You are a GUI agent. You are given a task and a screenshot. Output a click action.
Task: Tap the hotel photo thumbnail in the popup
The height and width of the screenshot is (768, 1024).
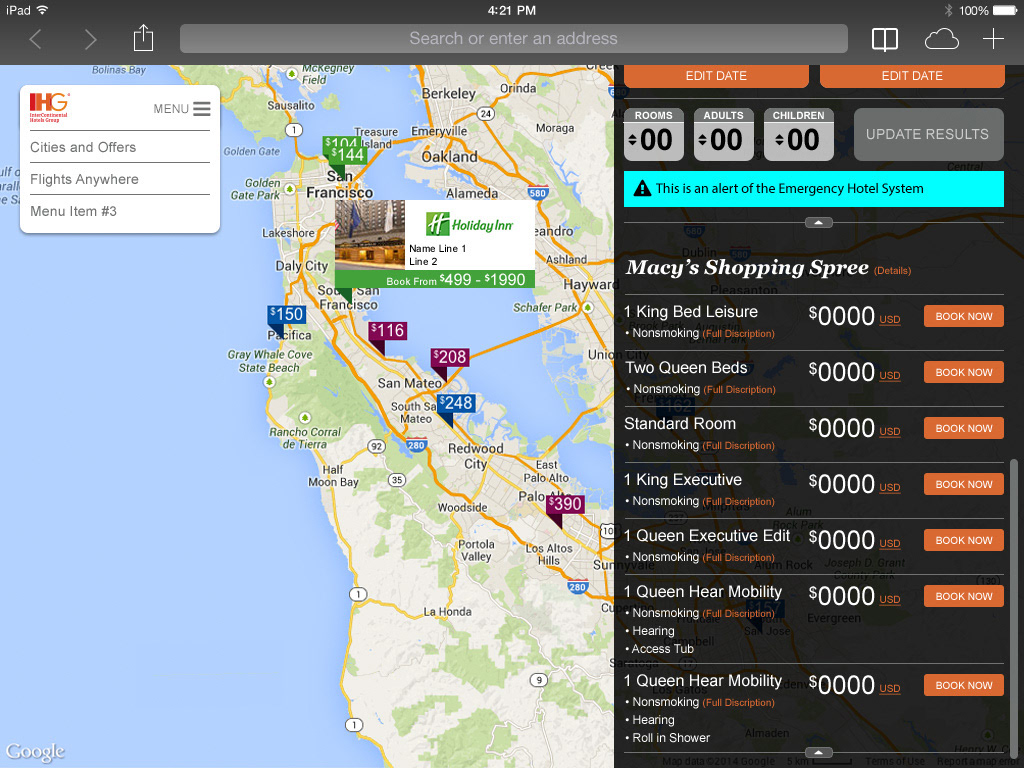point(370,234)
